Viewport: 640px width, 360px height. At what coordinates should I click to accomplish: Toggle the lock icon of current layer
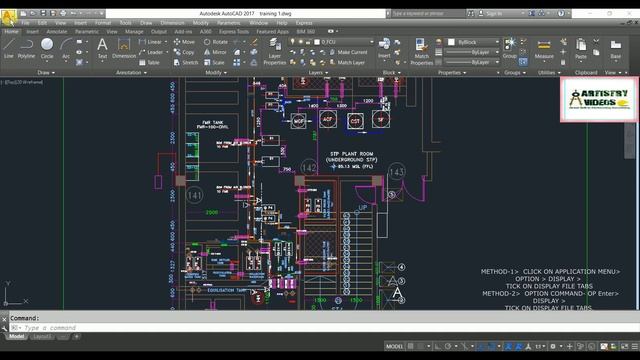click(x=308, y=42)
